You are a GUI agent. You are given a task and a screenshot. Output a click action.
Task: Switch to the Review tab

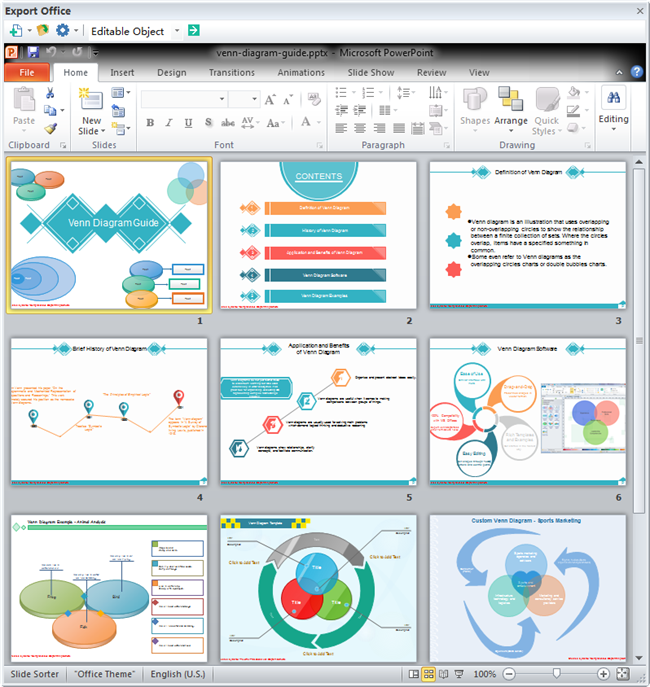coord(431,72)
